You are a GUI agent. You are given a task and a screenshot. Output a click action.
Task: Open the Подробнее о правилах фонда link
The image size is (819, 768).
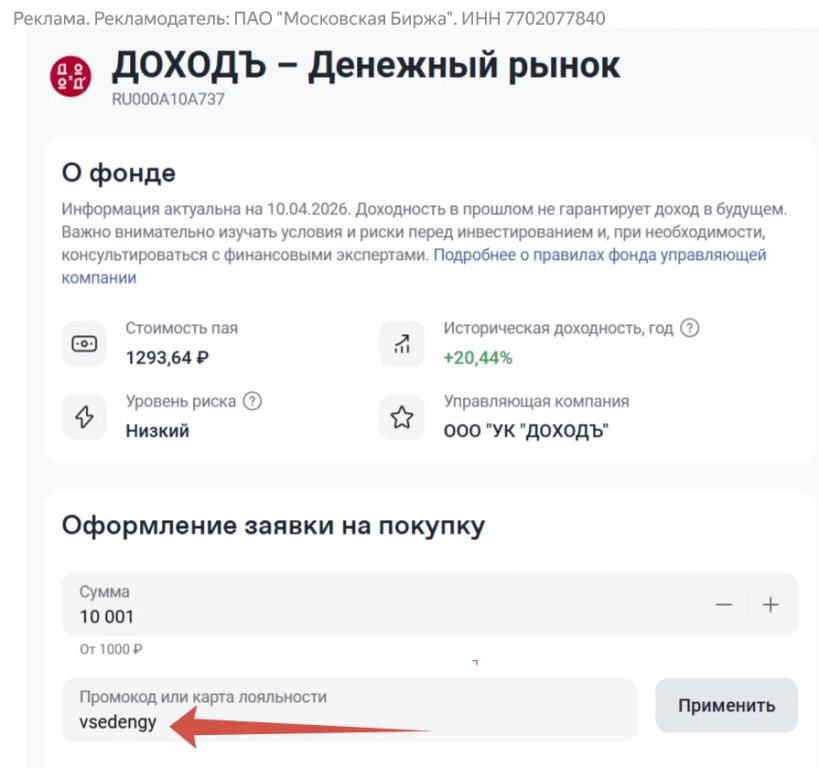click(x=599, y=255)
